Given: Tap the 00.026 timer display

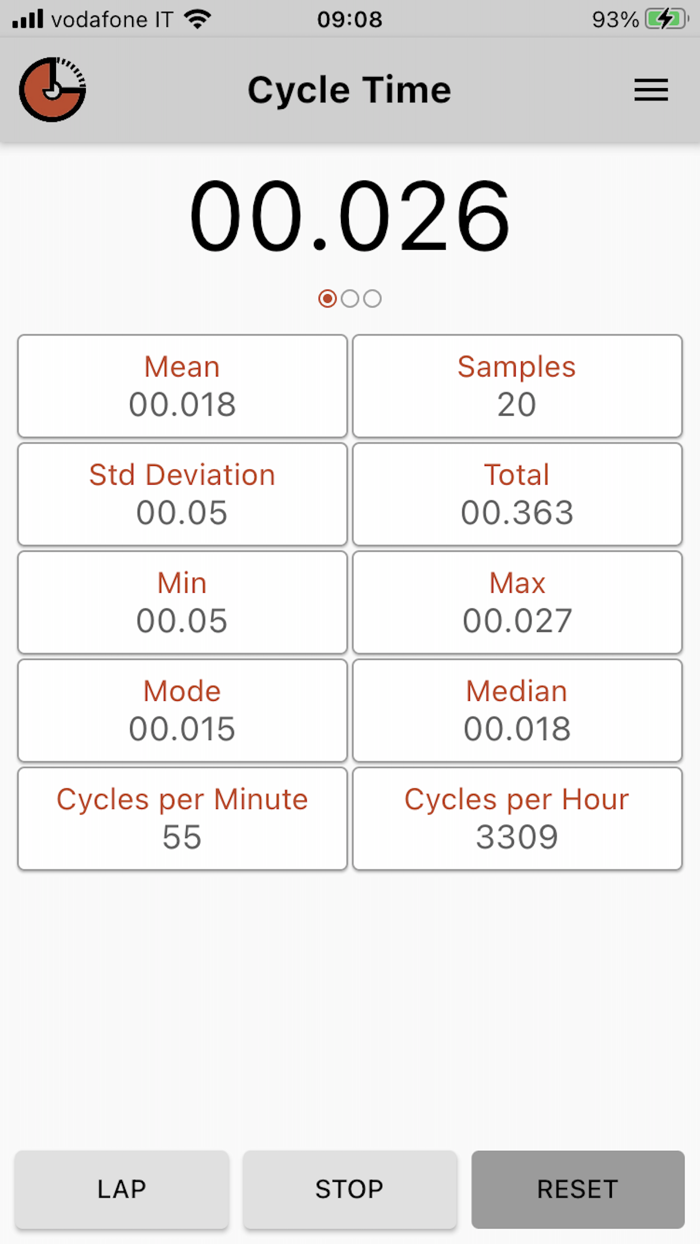Looking at the screenshot, I should (x=350, y=214).
